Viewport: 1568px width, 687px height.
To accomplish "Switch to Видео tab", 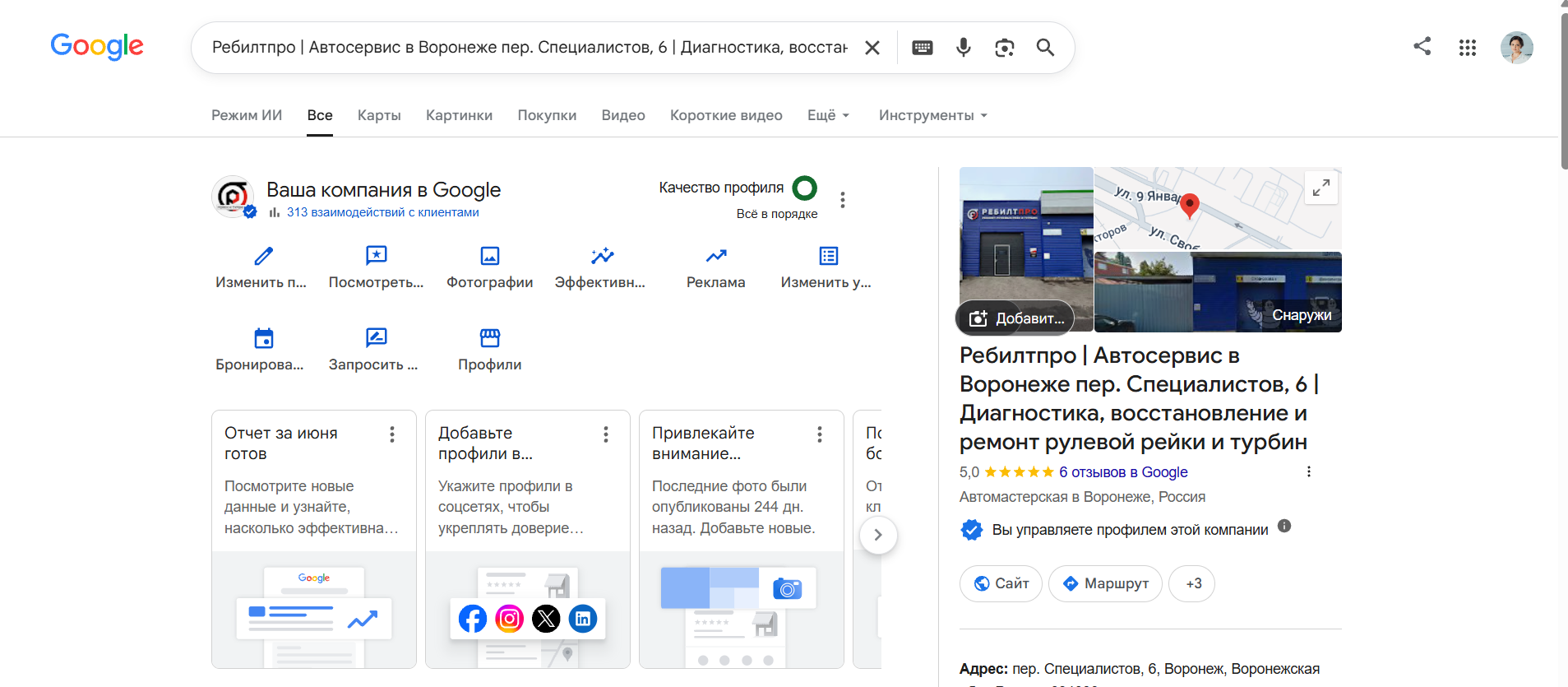I will tap(623, 115).
